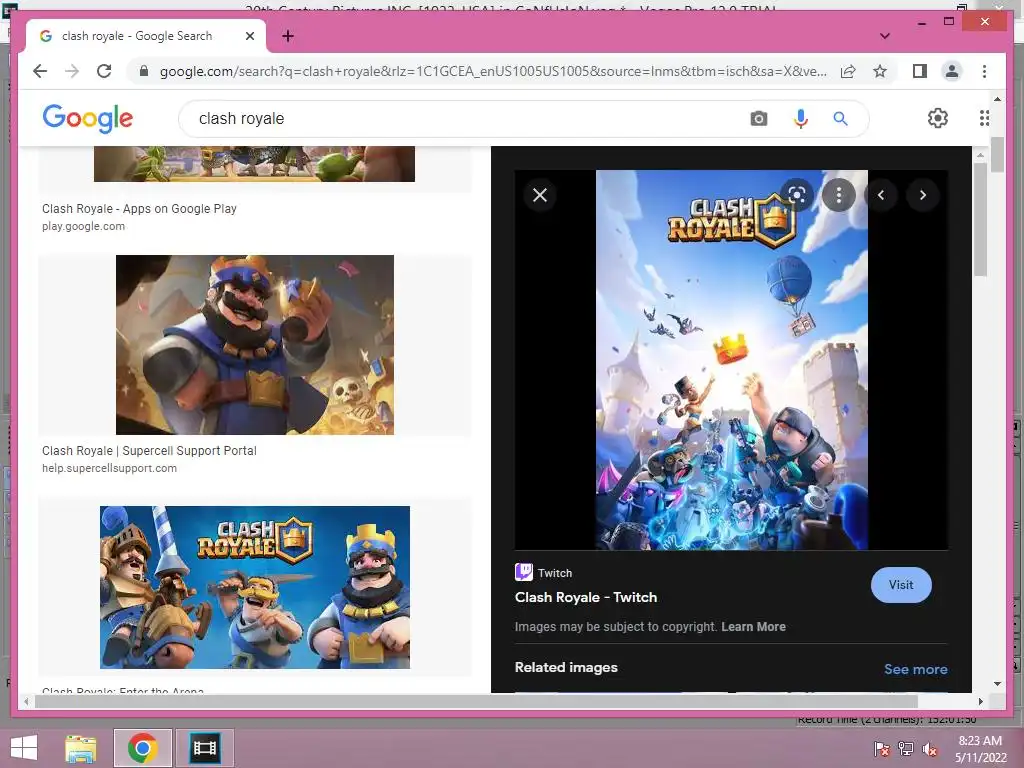Click help.supercellsupport.com source text
Viewport: 1024px width, 768px height.
tap(109, 468)
